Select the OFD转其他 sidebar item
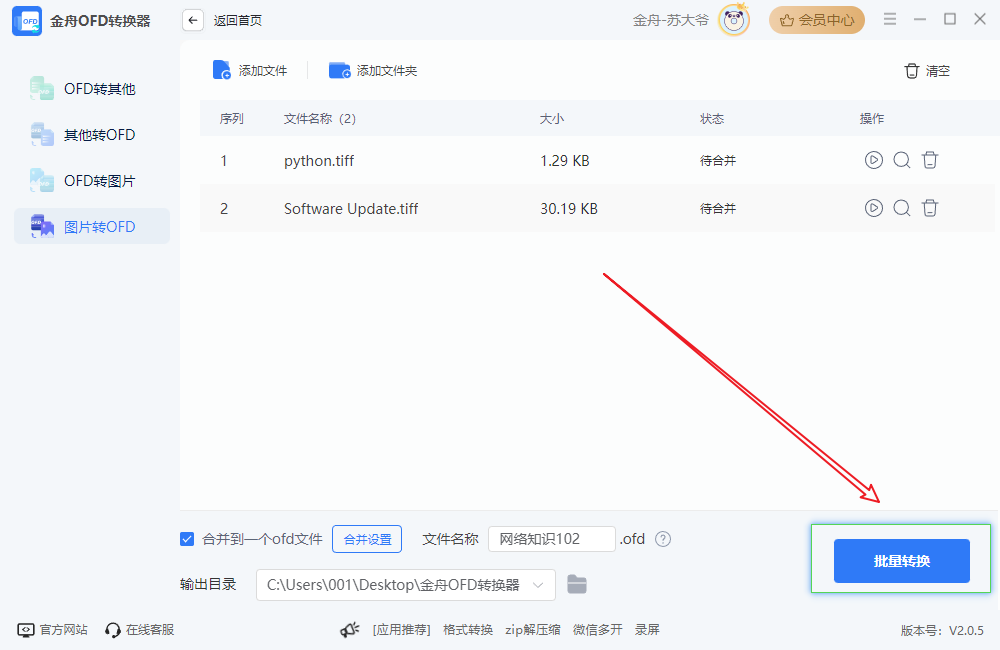 click(92, 89)
